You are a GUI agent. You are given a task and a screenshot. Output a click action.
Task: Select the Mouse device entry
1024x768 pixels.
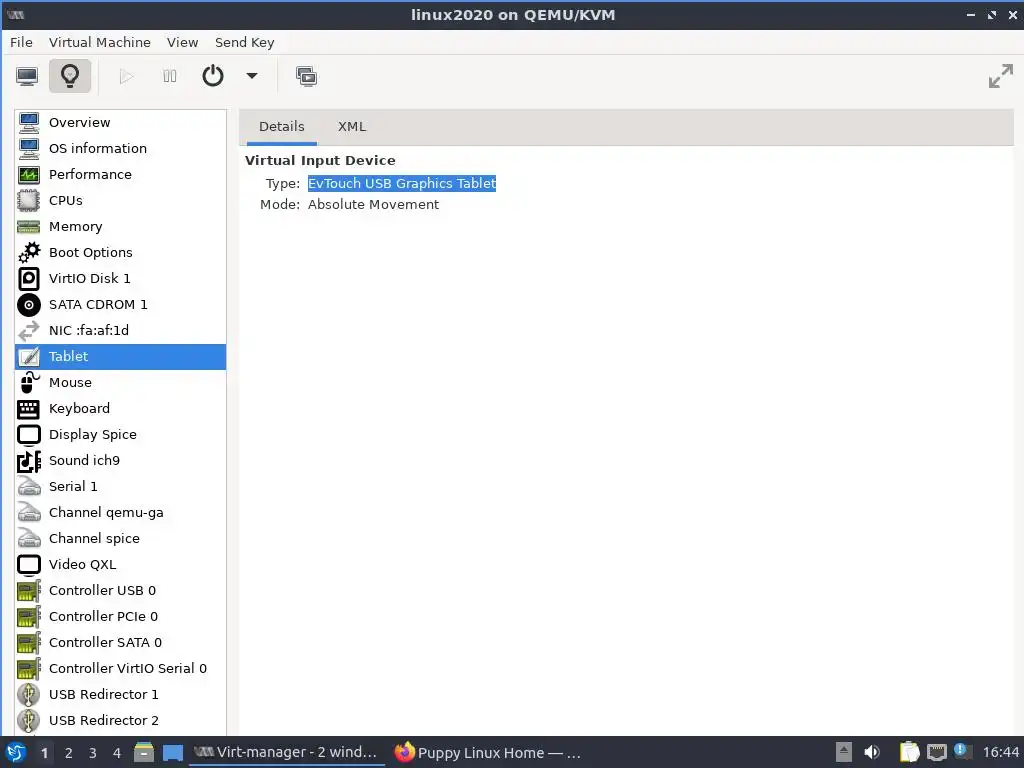pos(121,382)
